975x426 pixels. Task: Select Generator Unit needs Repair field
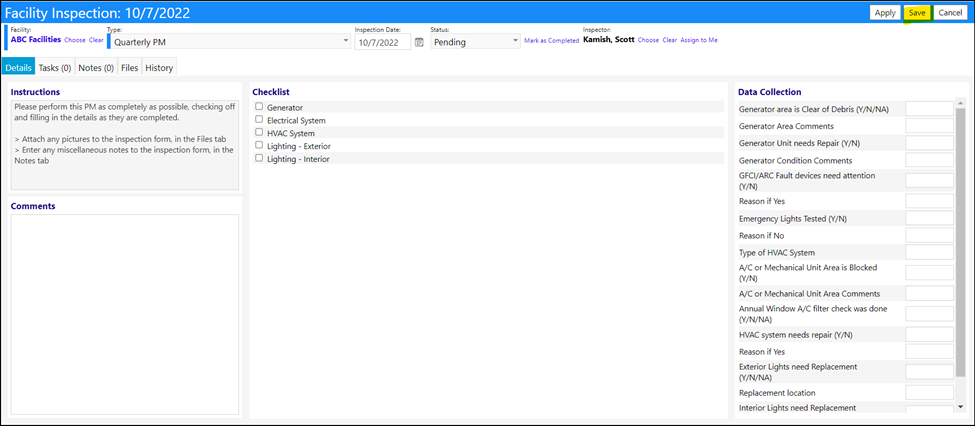[x=929, y=143]
